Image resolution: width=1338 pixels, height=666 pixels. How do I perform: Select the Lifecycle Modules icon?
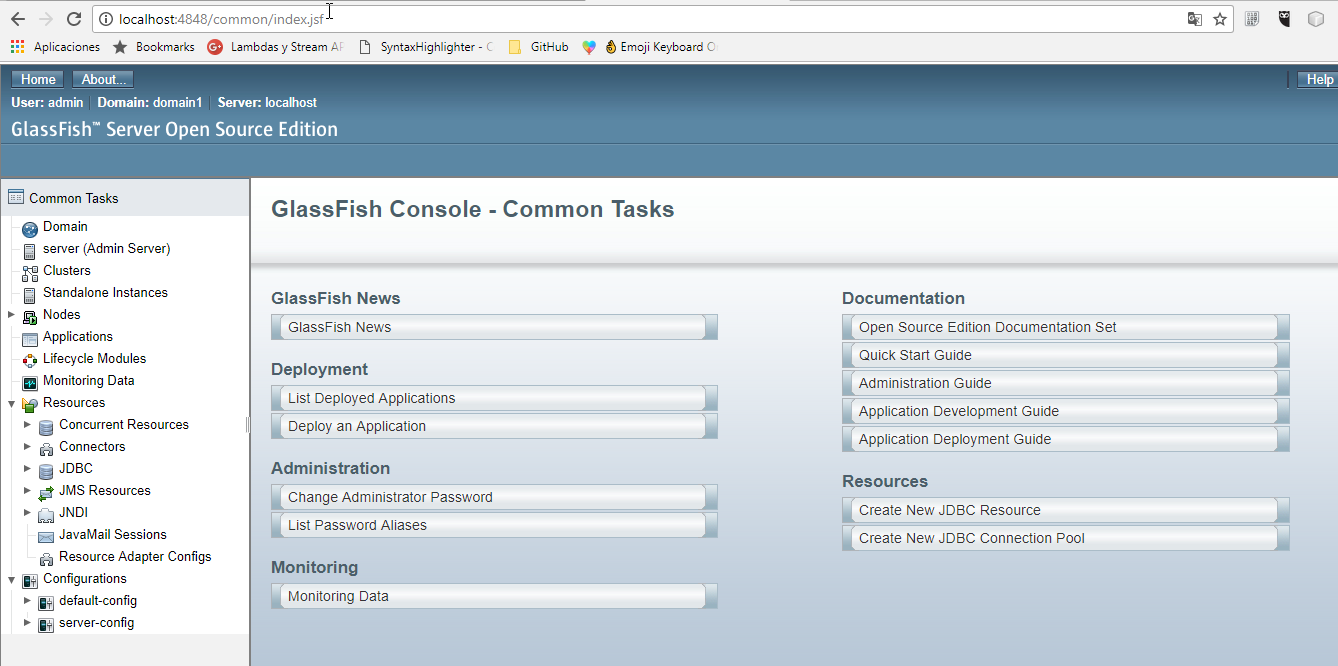click(29, 358)
